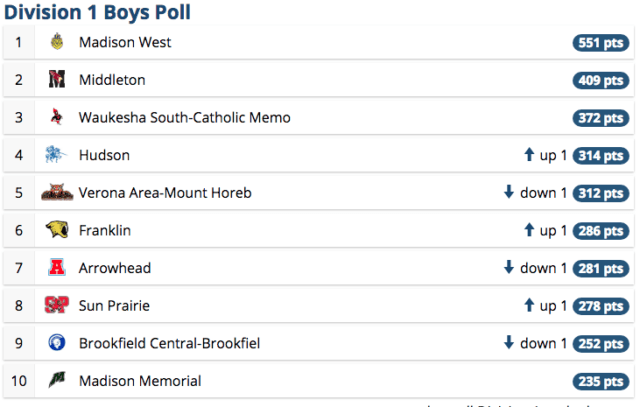Click the Middleton M logo
Viewport: 640px width, 407px height.
(x=57, y=79)
